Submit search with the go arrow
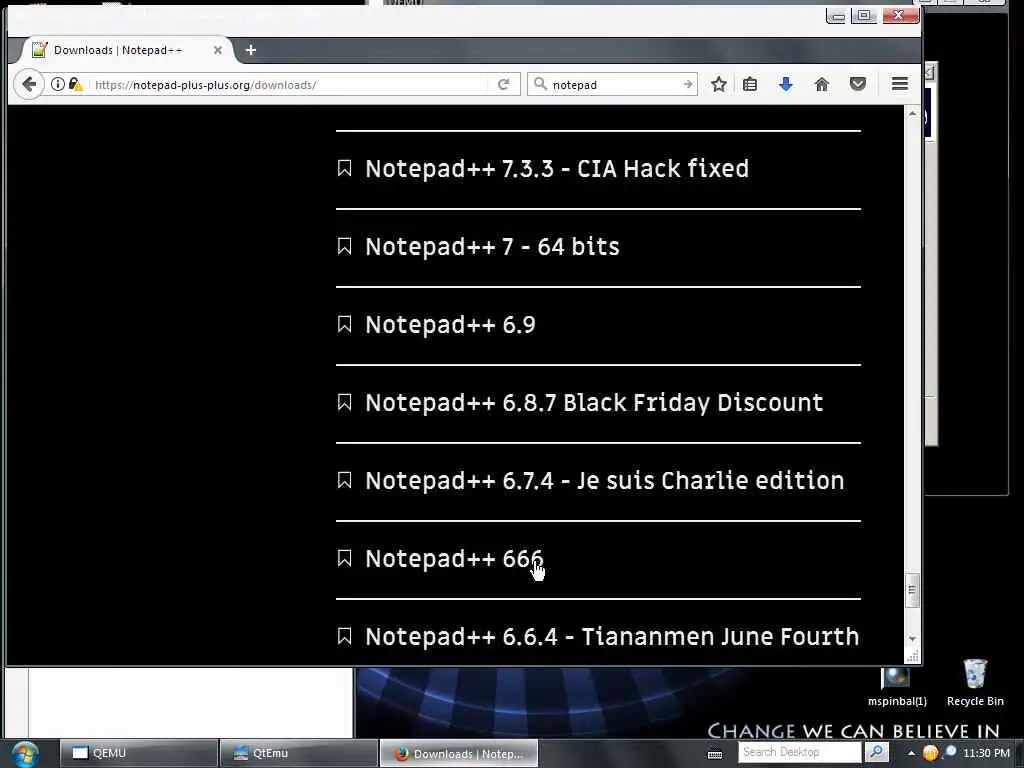 click(688, 84)
